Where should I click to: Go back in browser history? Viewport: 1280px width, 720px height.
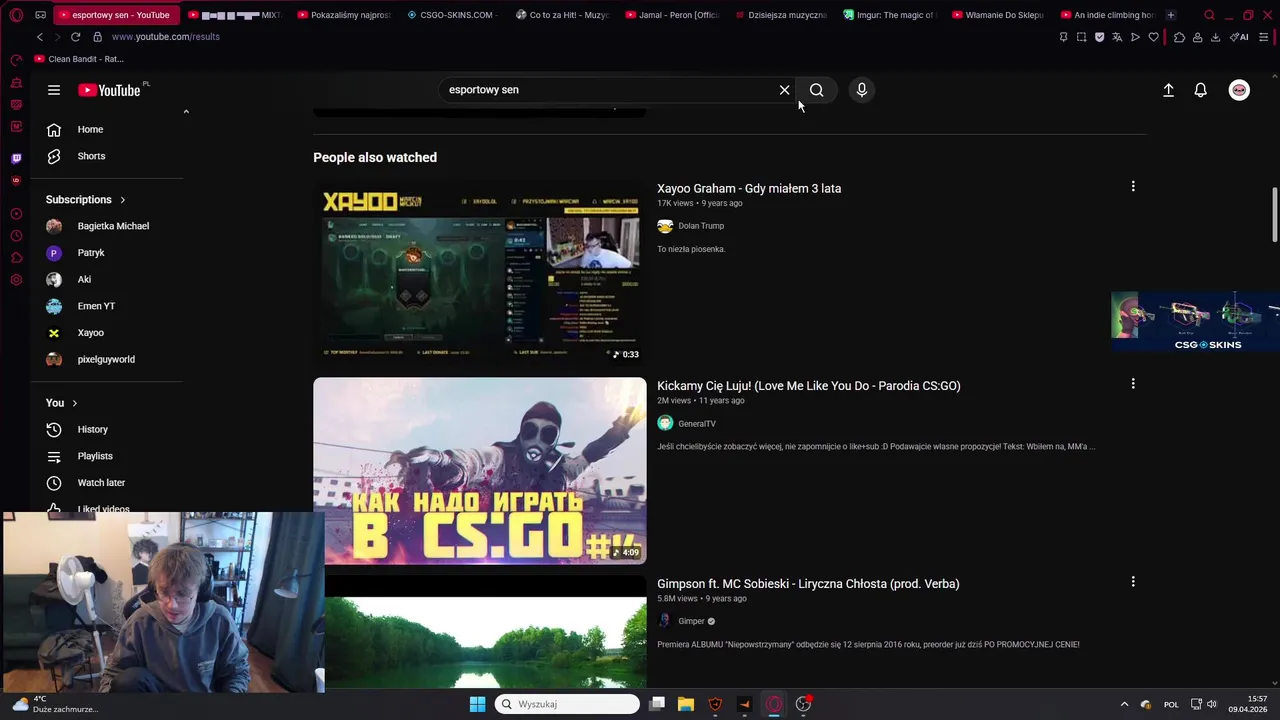pyautogui.click(x=39, y=37)
